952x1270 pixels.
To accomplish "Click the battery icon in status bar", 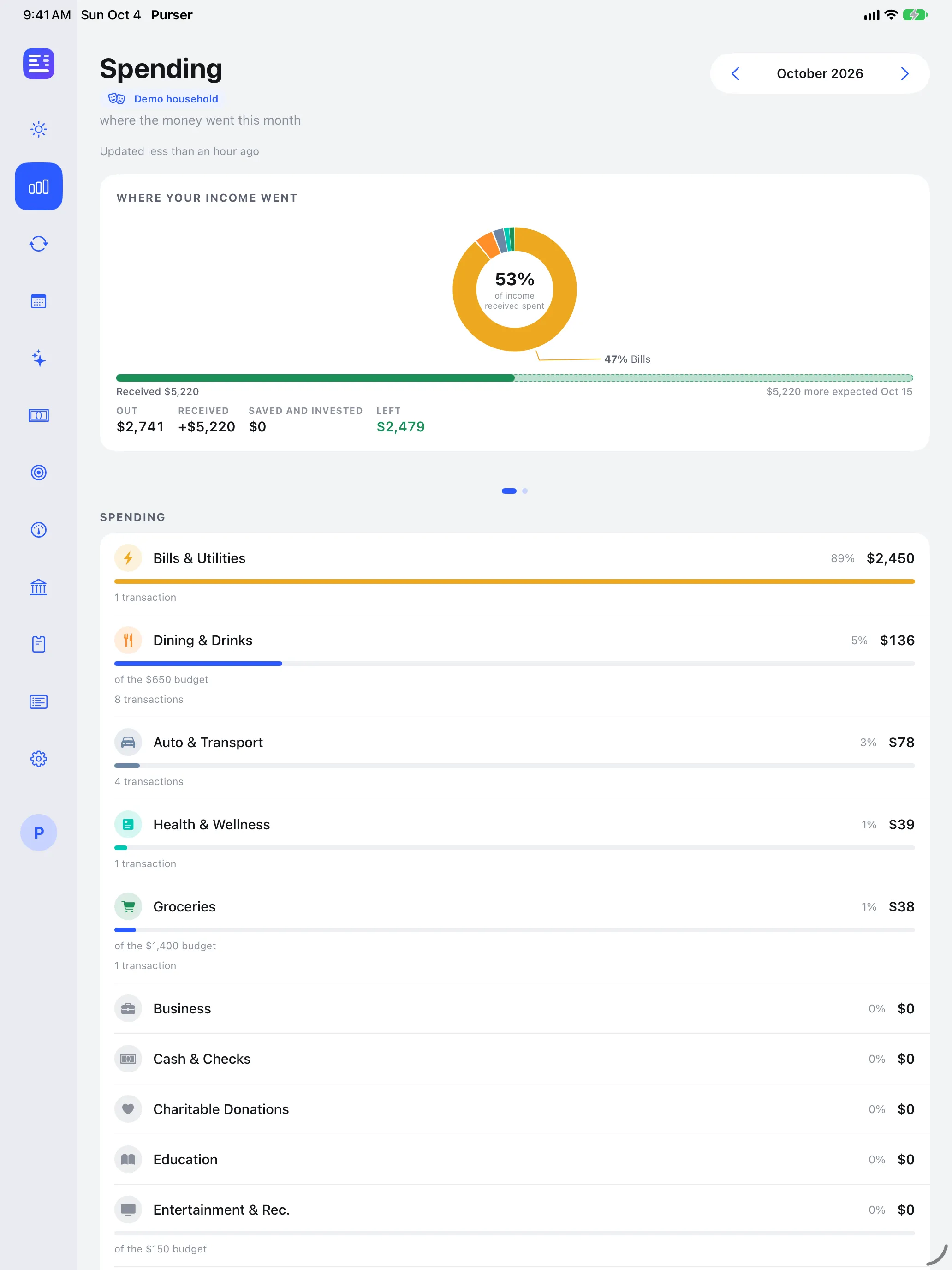I will [915, 15].
